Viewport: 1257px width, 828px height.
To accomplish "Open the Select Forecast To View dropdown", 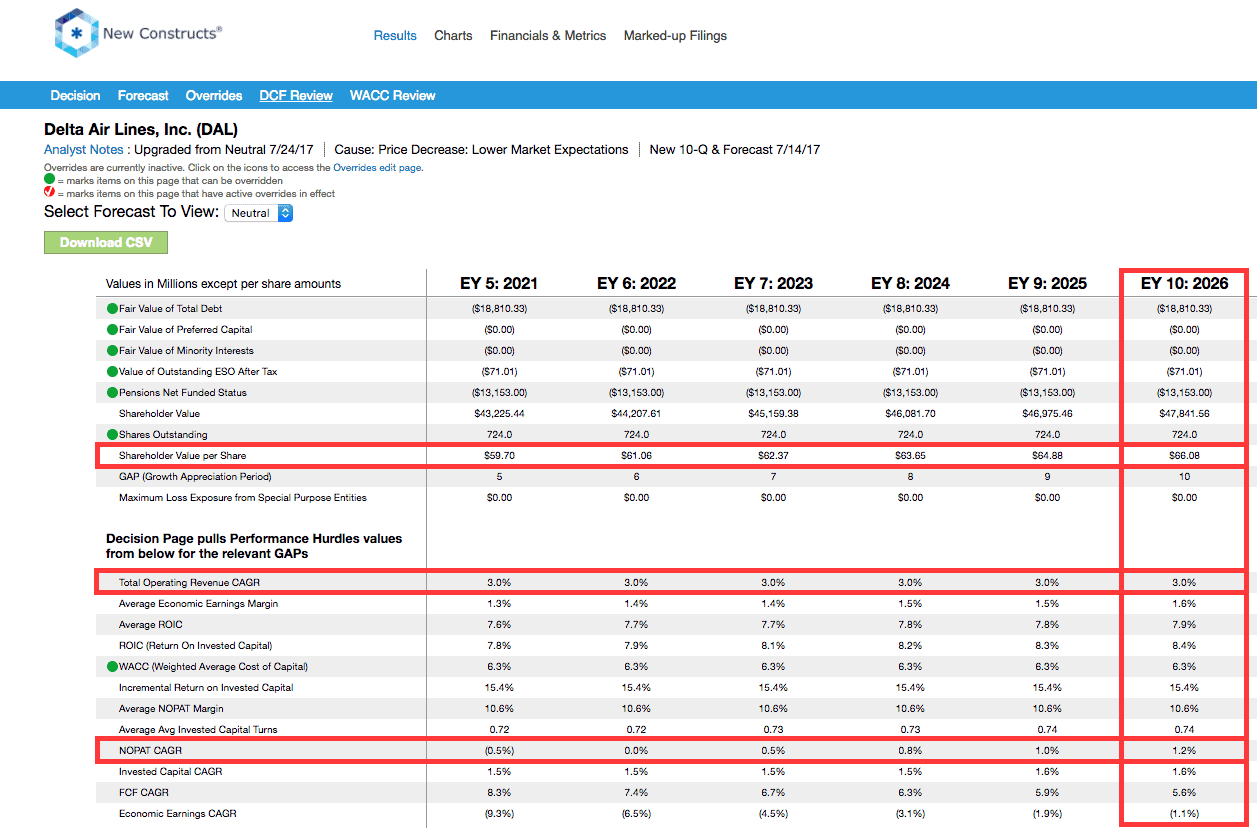I will coord(259,213).
